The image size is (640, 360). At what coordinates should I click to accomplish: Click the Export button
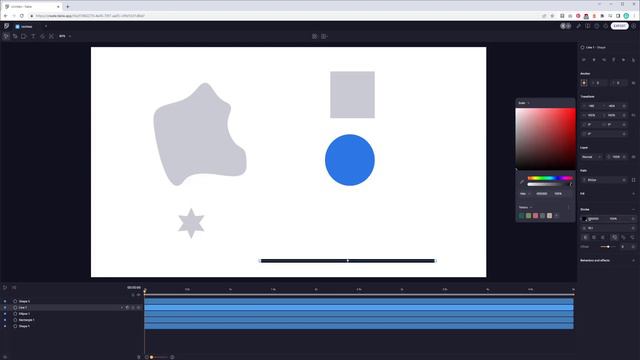[619, 26]
